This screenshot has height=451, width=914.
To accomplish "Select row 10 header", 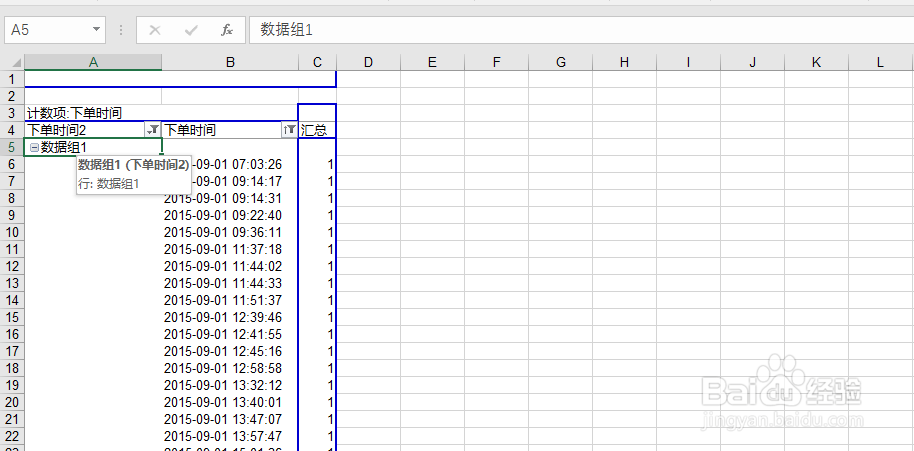I will coord(12,232).
